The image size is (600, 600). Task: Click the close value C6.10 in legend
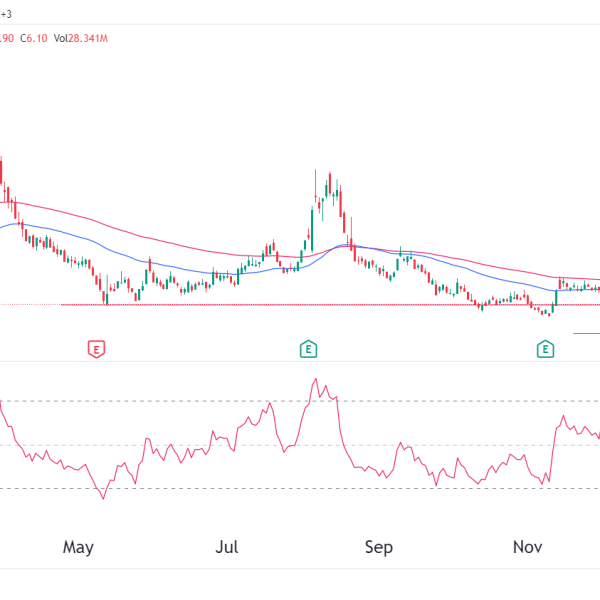tap(34, 38)
